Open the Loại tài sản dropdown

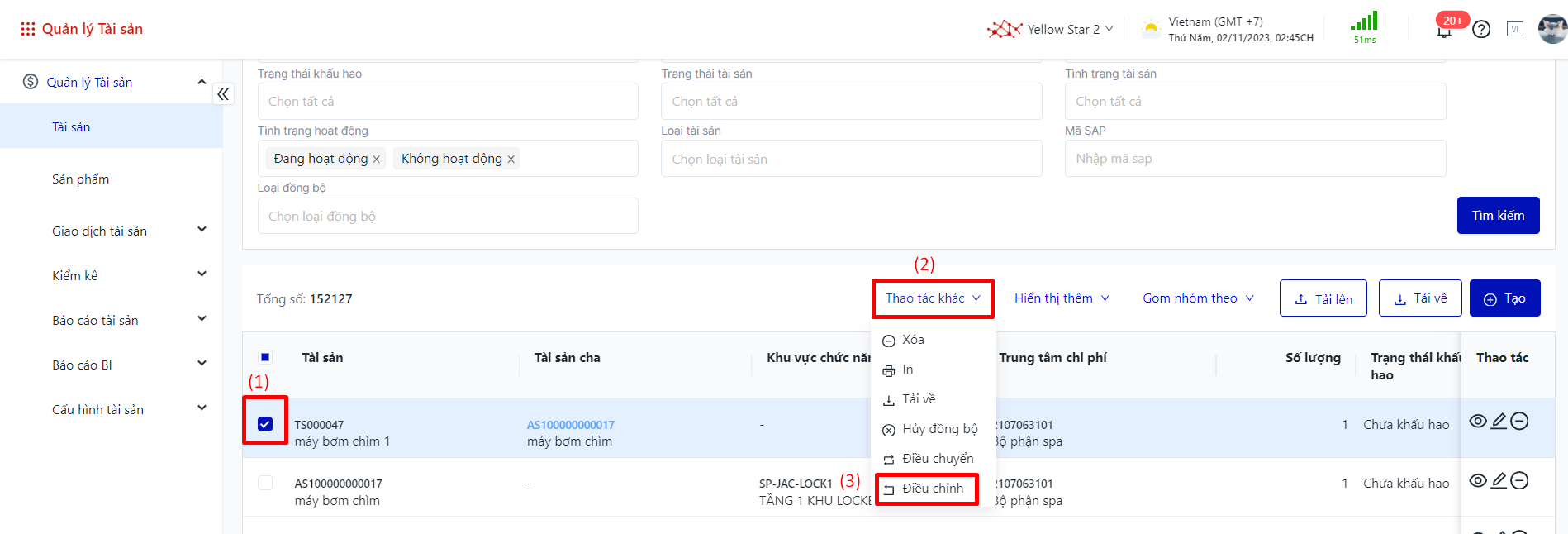click(x=852, y=159)
